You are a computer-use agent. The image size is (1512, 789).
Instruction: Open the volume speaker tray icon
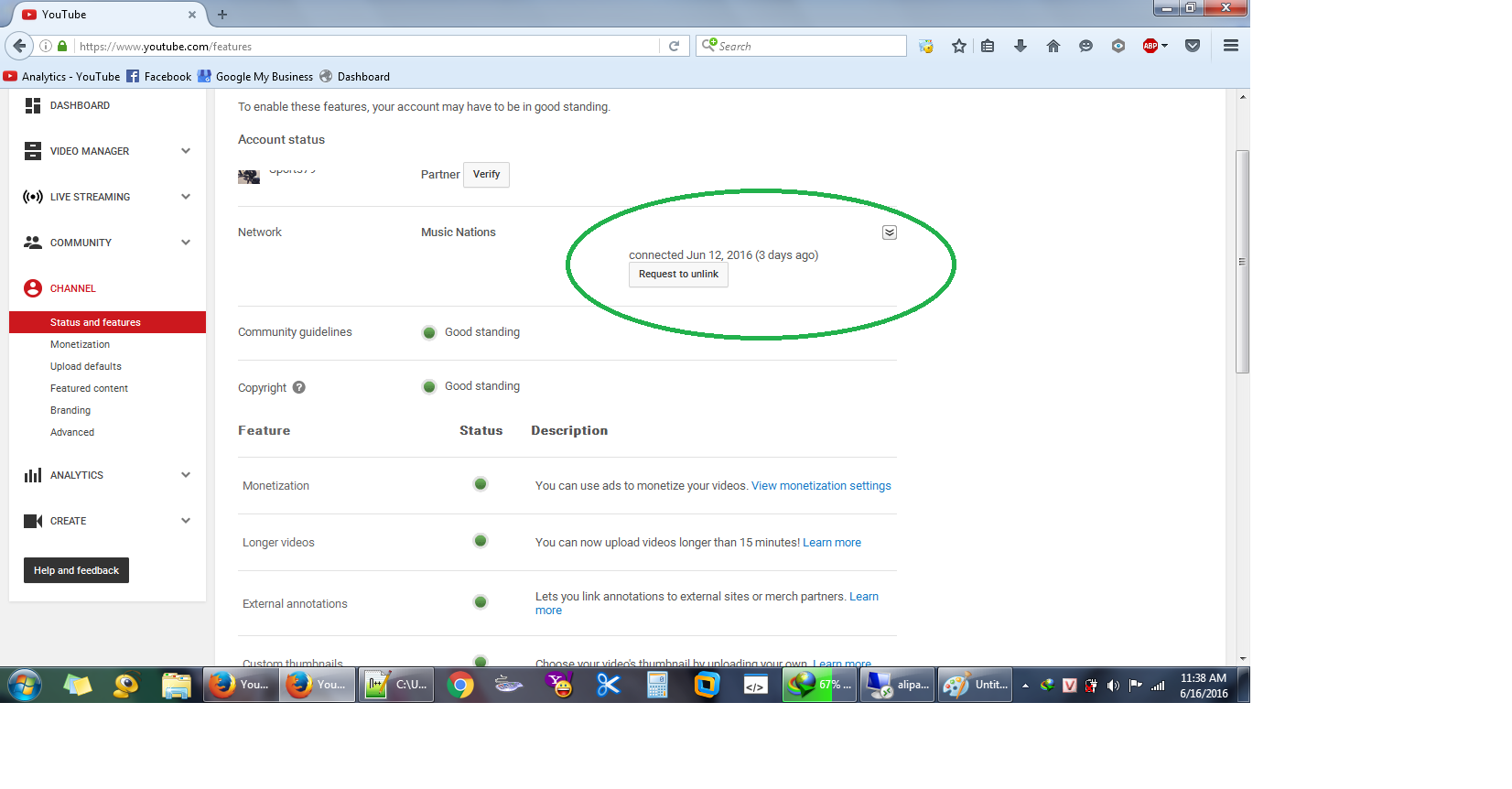tap(1113, 685)
